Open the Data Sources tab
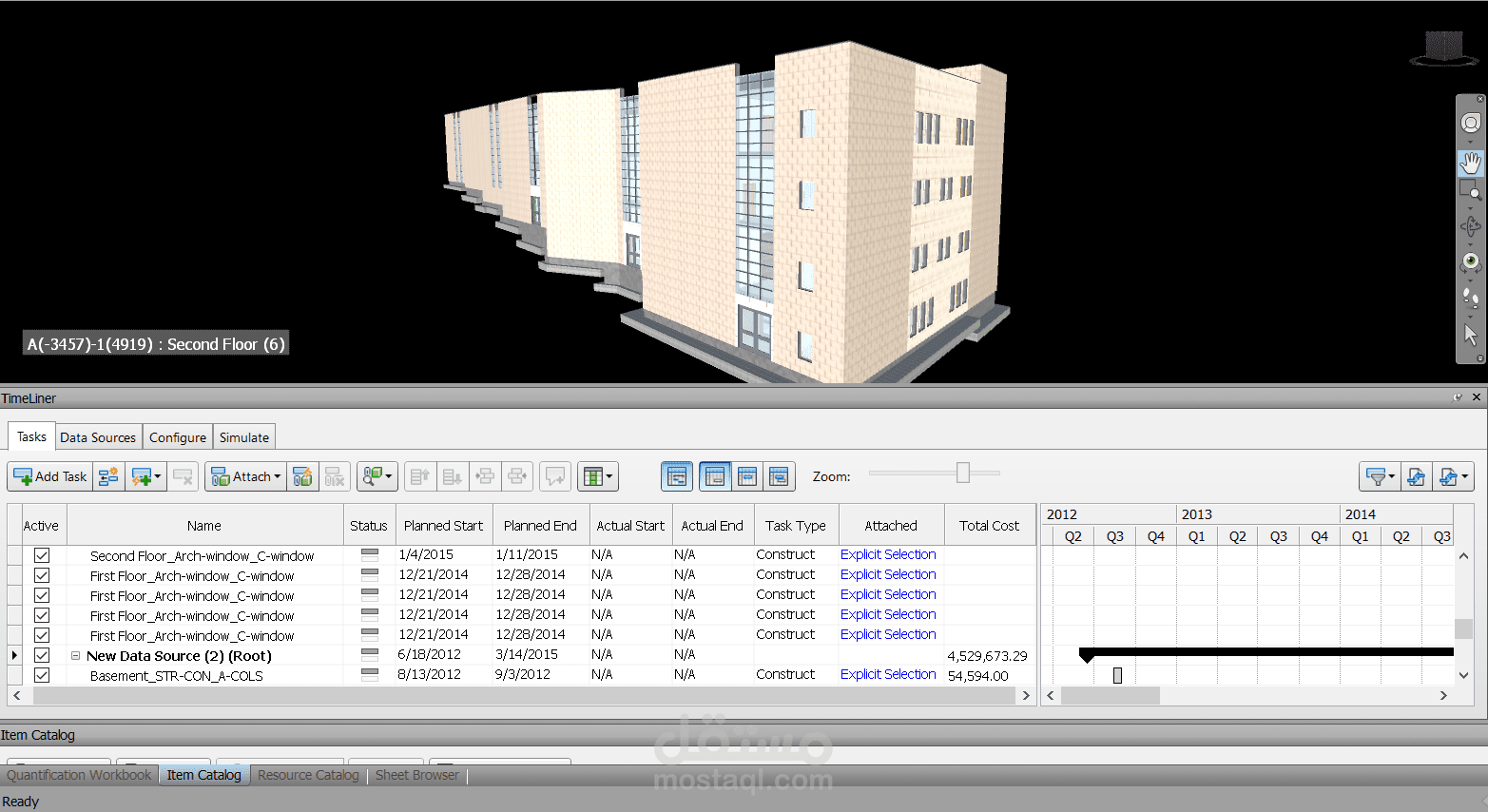Image resolution: width=1488 pixels, height=812 pixels. [98, 436]
